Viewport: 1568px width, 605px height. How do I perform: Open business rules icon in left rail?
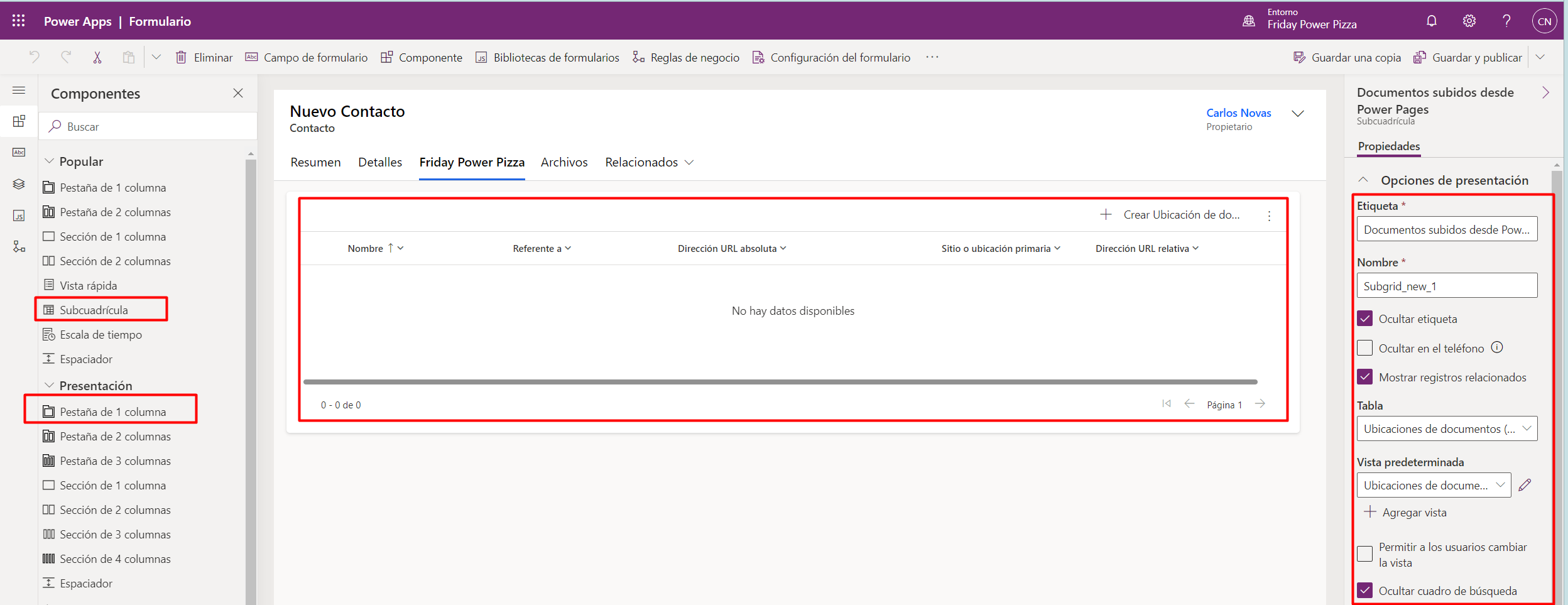(x=19, y=246)
